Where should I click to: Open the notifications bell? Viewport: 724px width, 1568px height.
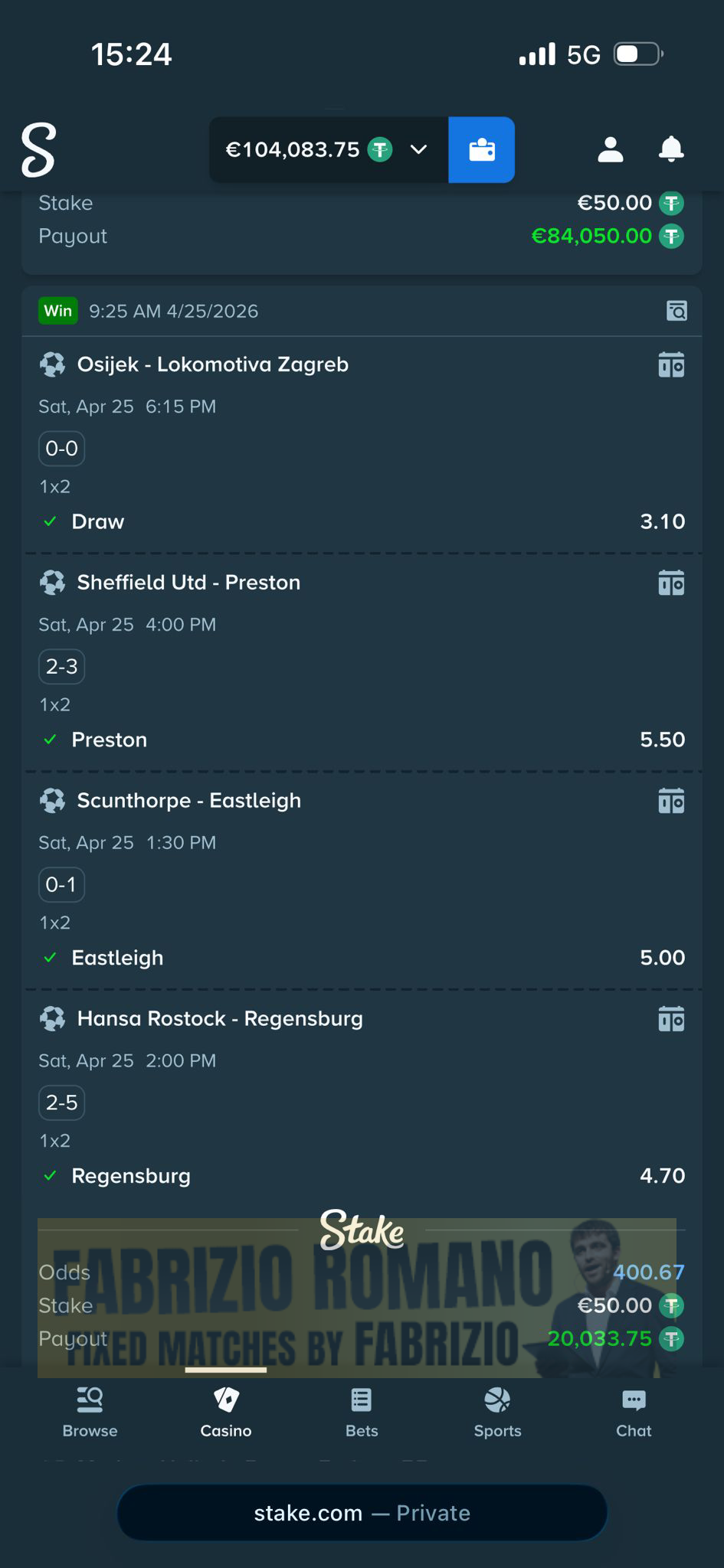671,149
